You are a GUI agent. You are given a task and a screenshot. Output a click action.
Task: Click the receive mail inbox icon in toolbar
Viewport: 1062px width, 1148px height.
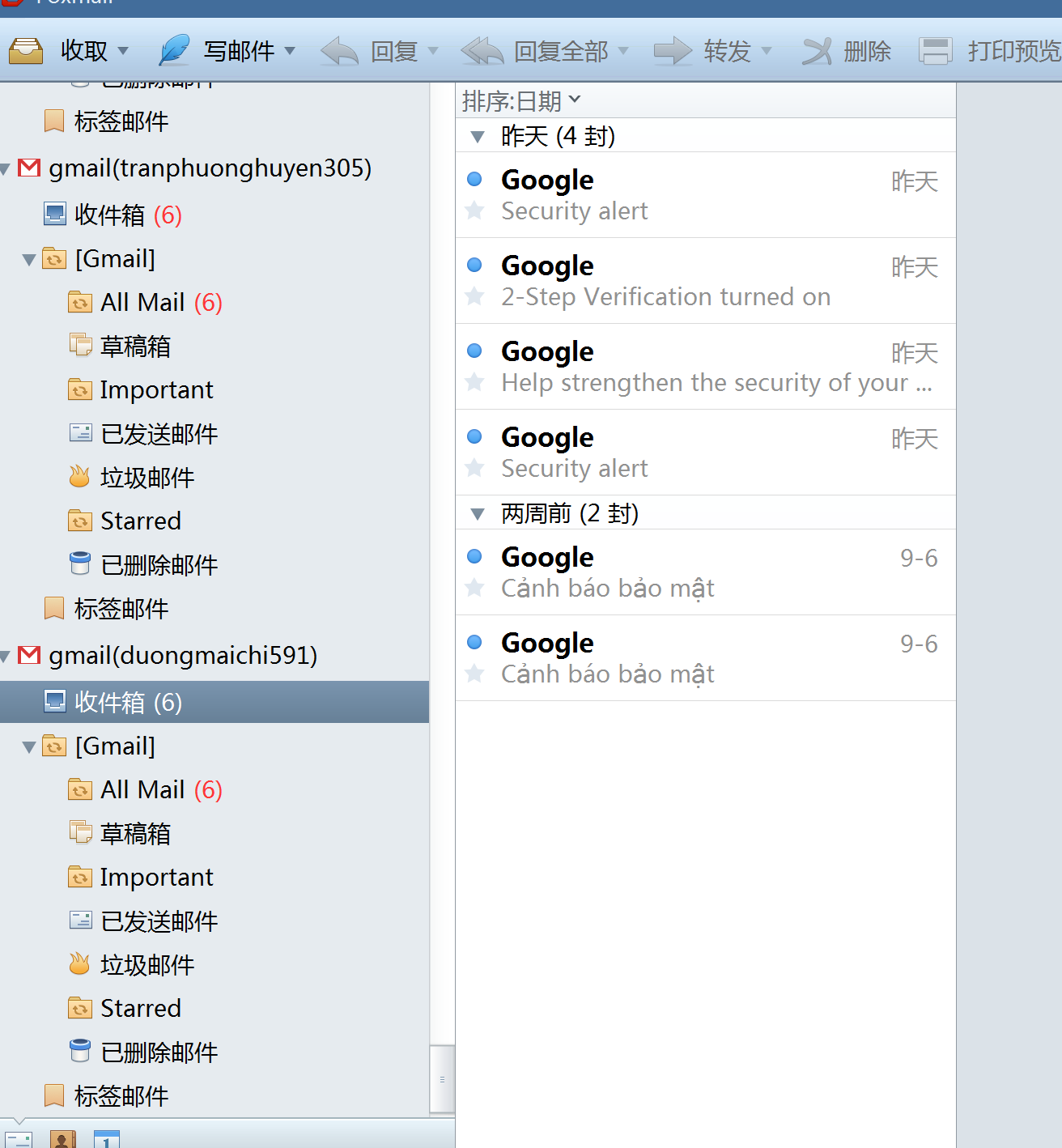[26, 51]
